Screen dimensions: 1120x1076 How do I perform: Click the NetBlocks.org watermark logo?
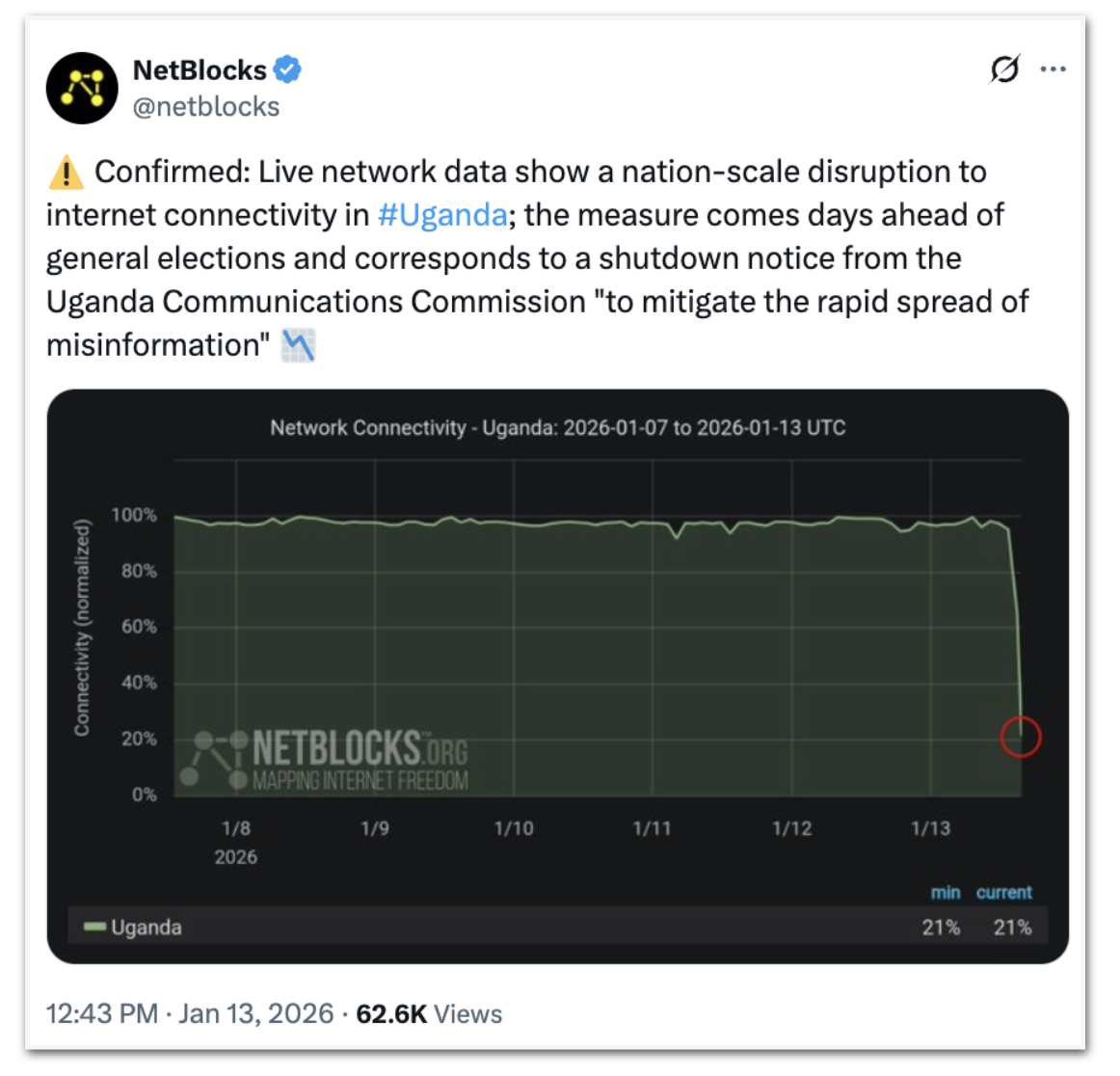coord(326,760)
